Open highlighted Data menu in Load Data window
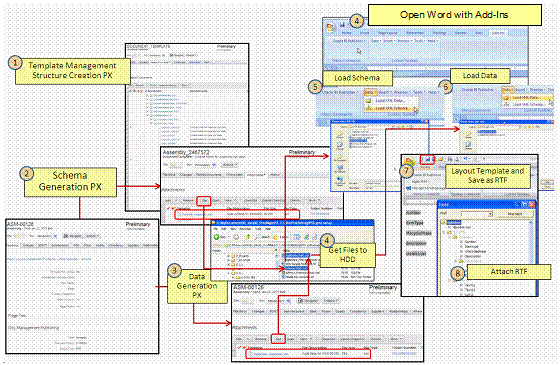 [x=508, y=90]
